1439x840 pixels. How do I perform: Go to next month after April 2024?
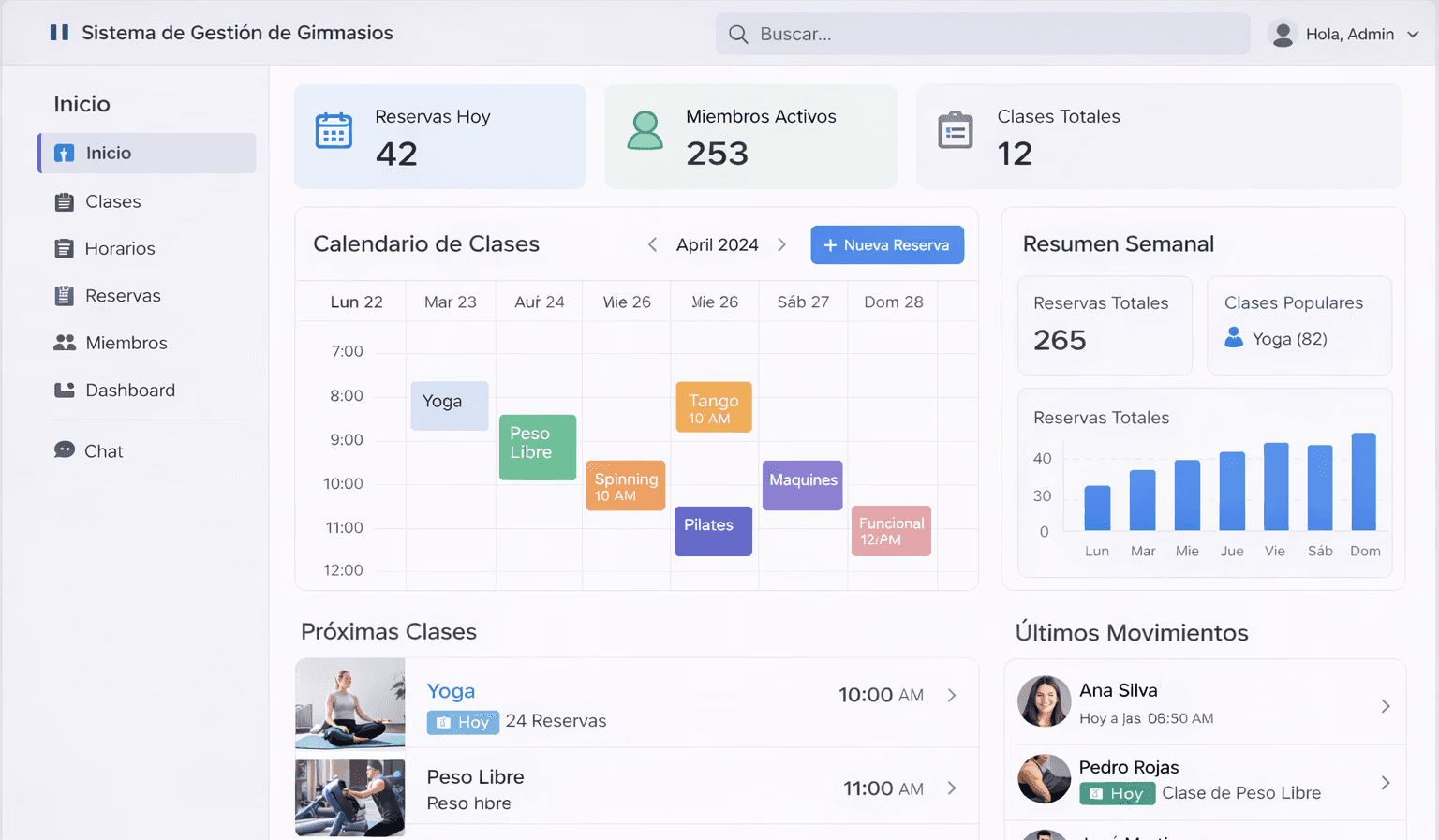(x=781, y=245)
